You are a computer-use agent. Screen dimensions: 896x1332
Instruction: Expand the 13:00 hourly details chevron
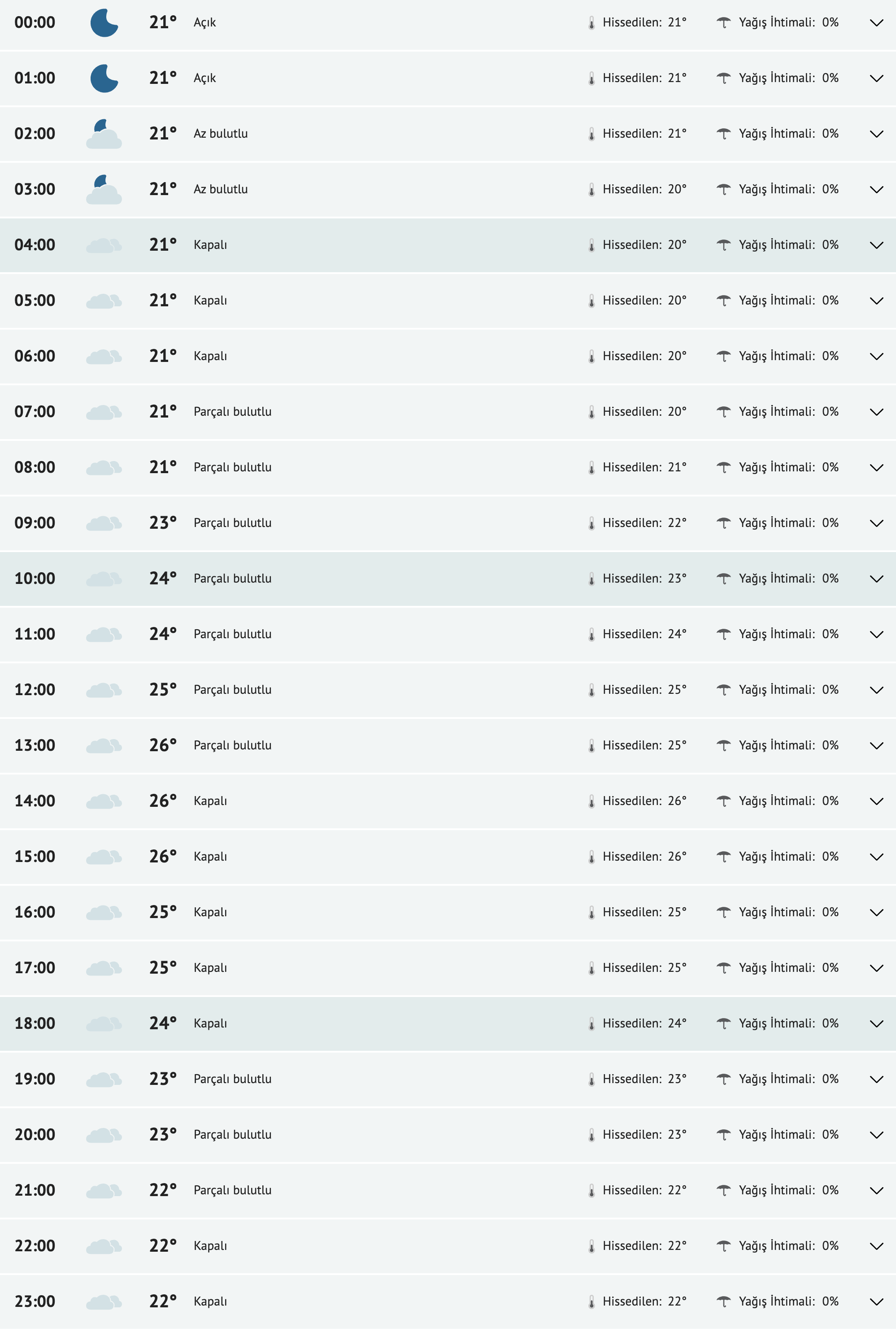click(876, 746)
